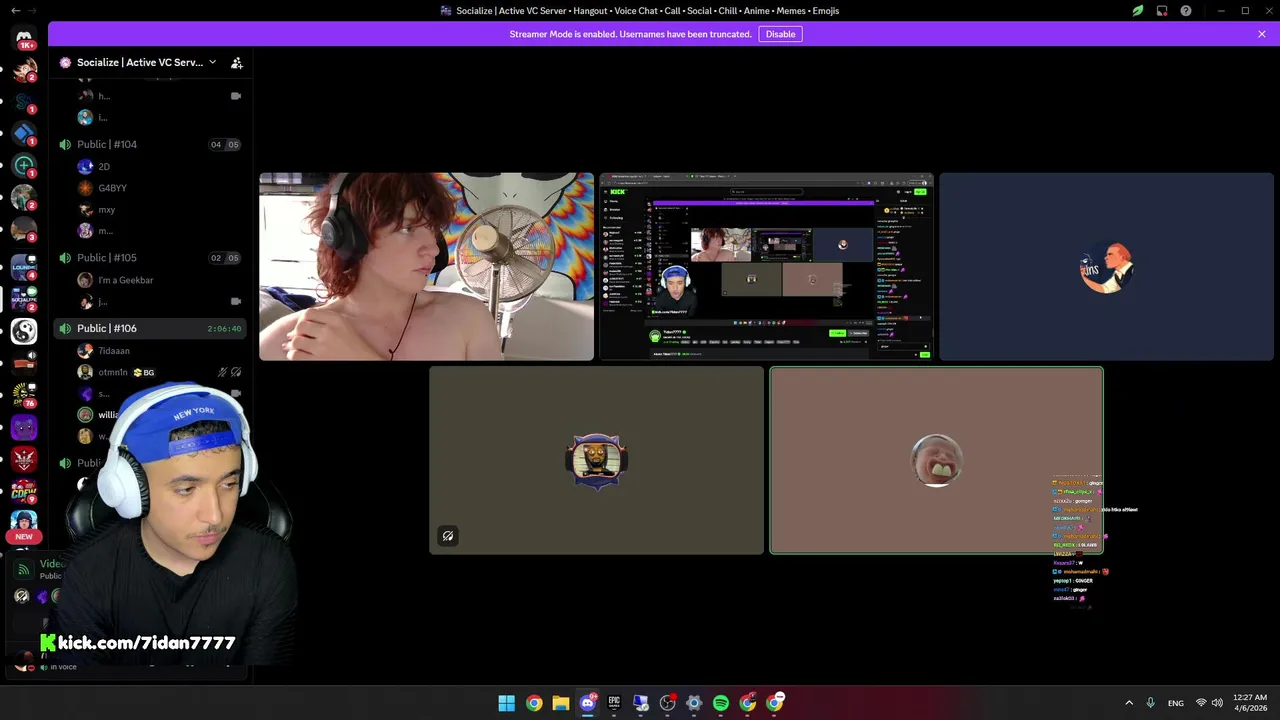Open the Socialize server icon in sidebar
The height and width of the screenshot is (720, 1280).
[x=24, y=297]
